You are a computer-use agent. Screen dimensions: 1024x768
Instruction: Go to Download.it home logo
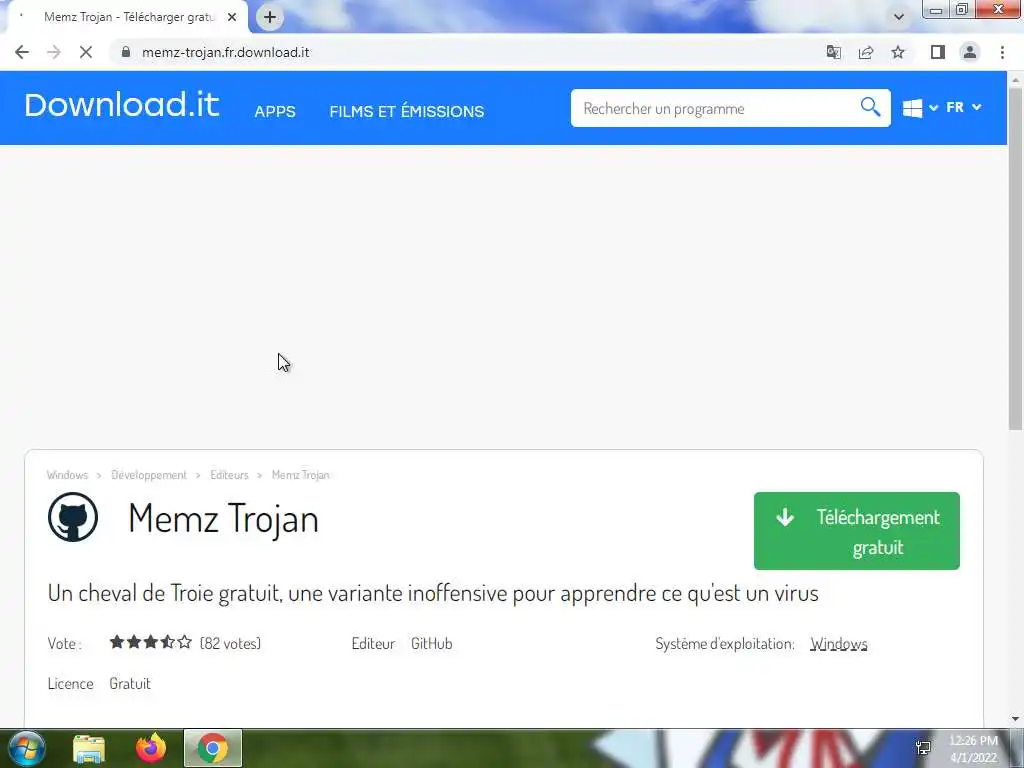click(121, 105)
